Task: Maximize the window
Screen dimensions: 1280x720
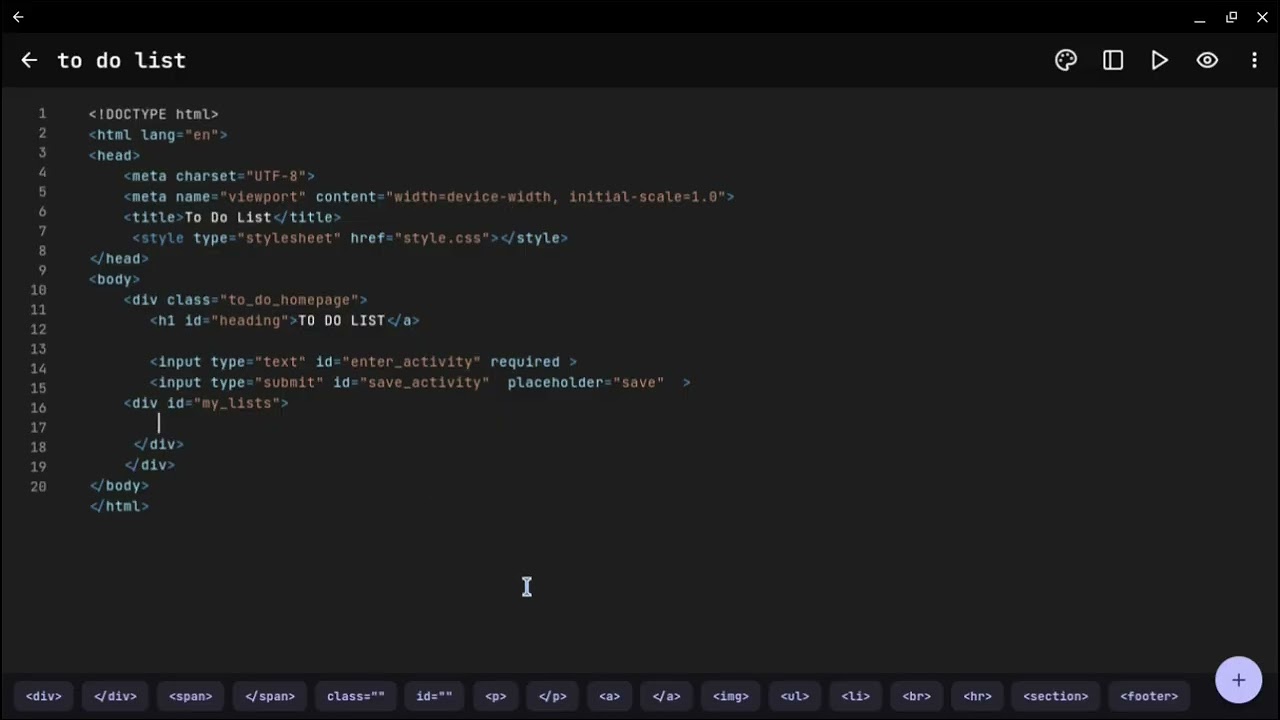Action: click(1232, 17)
